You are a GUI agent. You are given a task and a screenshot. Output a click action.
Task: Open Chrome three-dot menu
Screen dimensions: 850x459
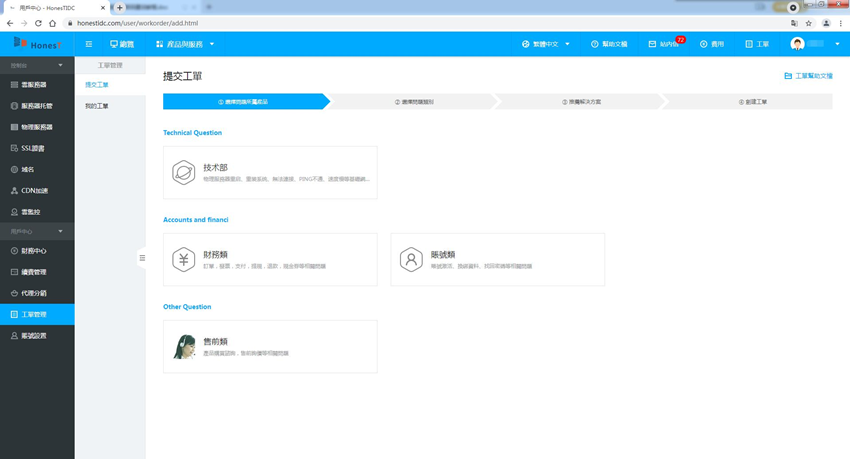pyautogui.click(x=841, y=23)
